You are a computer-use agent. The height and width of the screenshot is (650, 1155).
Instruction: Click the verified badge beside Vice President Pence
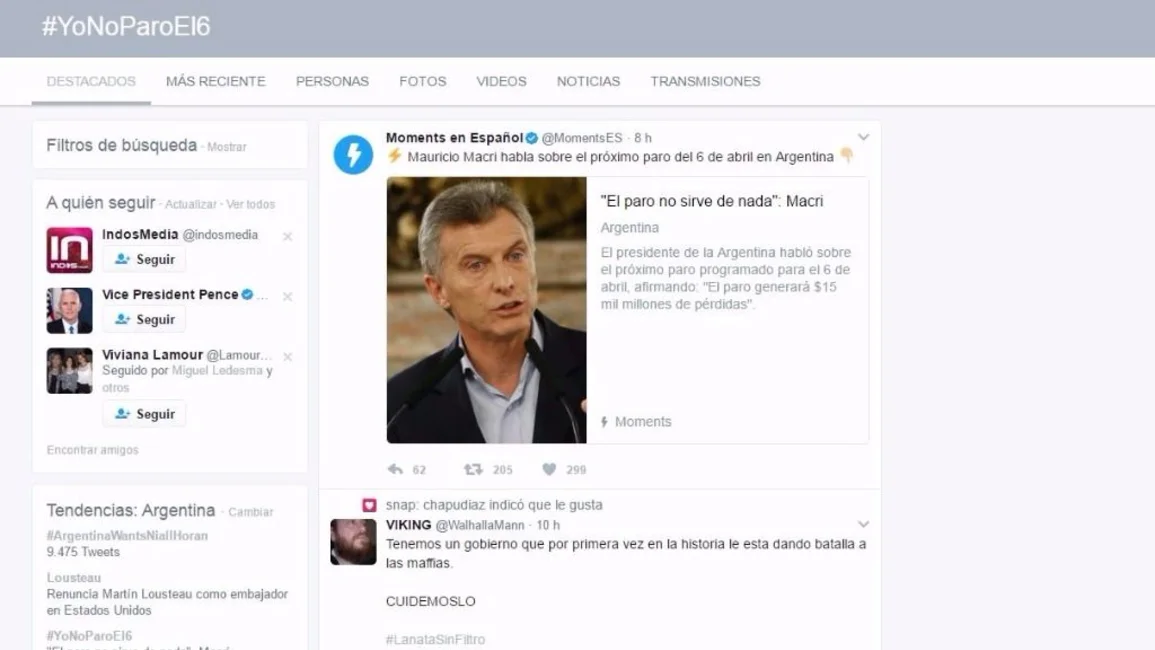(248, 295)
